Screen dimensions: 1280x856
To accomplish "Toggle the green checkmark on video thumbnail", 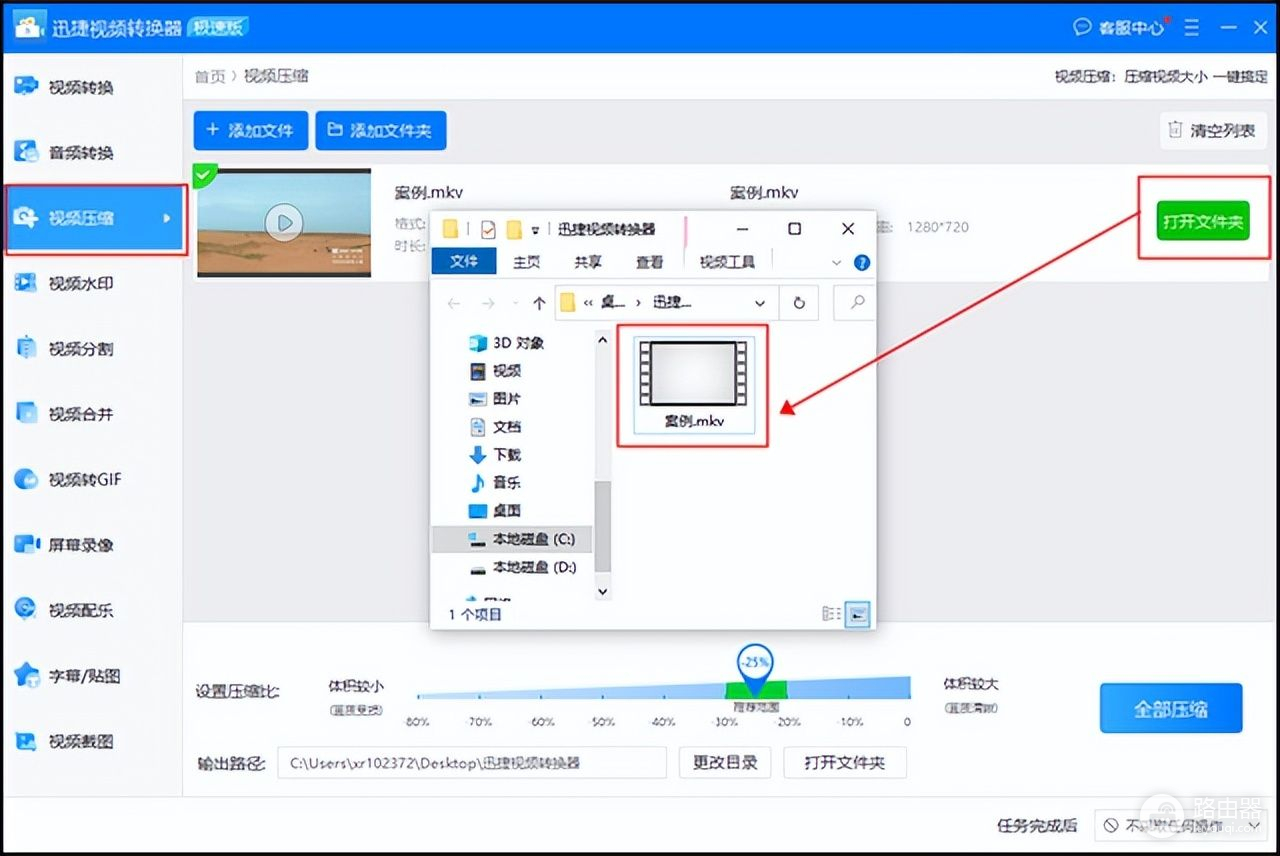I will point(204,176).
